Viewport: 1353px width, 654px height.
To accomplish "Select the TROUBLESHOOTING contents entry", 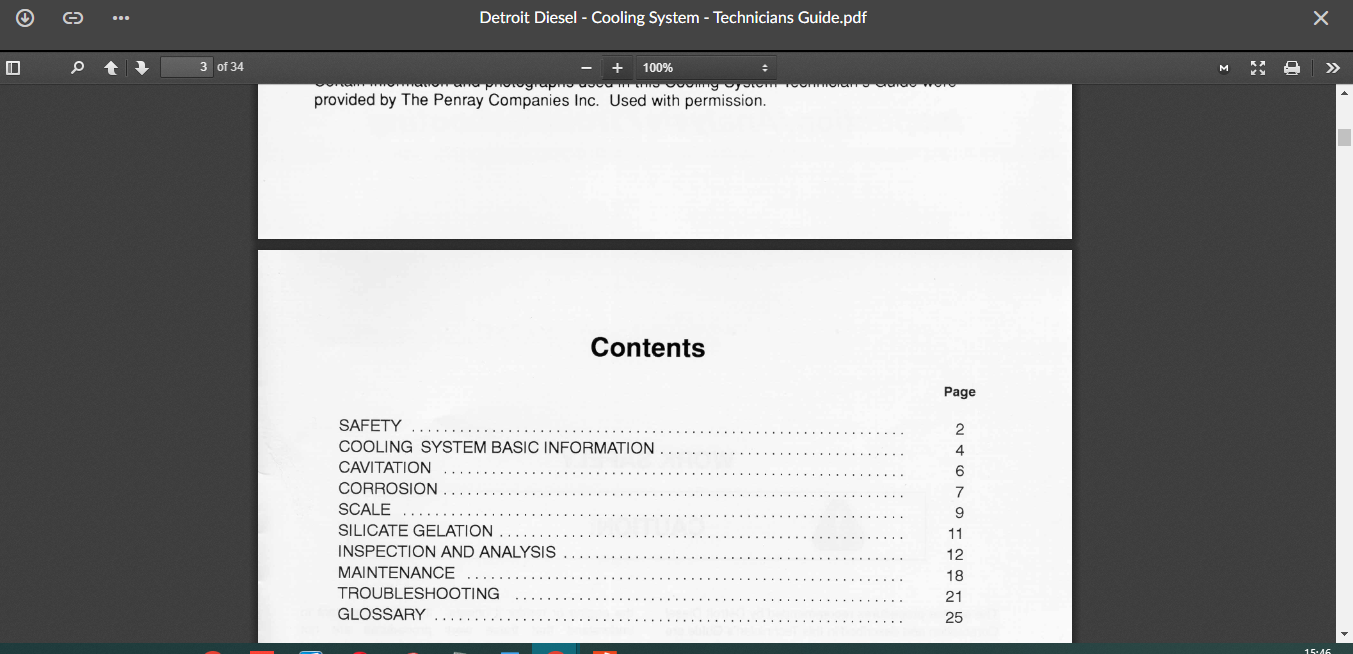I will point(419,594).
